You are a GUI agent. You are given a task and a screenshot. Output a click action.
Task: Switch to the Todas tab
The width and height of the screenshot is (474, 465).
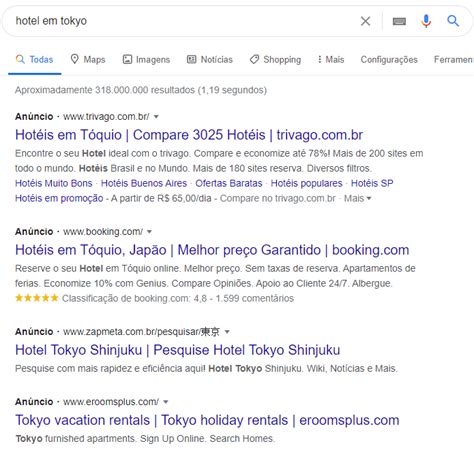[x=35, y=60]
